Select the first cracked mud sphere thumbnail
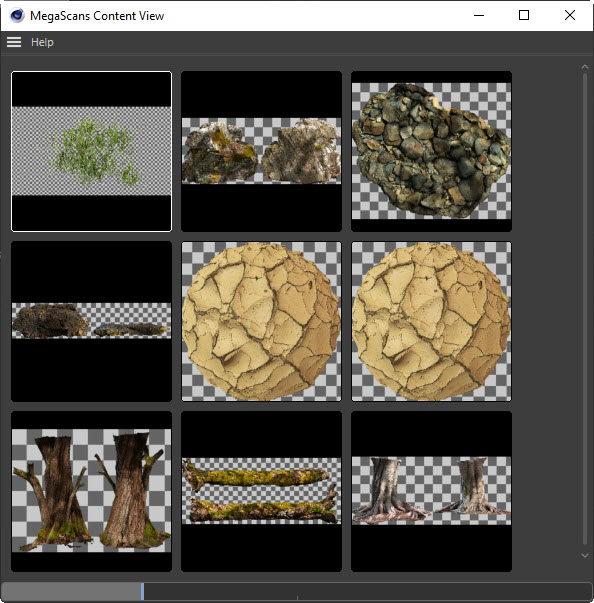Viewport: 594px width, 603px height. click(261, 321)
